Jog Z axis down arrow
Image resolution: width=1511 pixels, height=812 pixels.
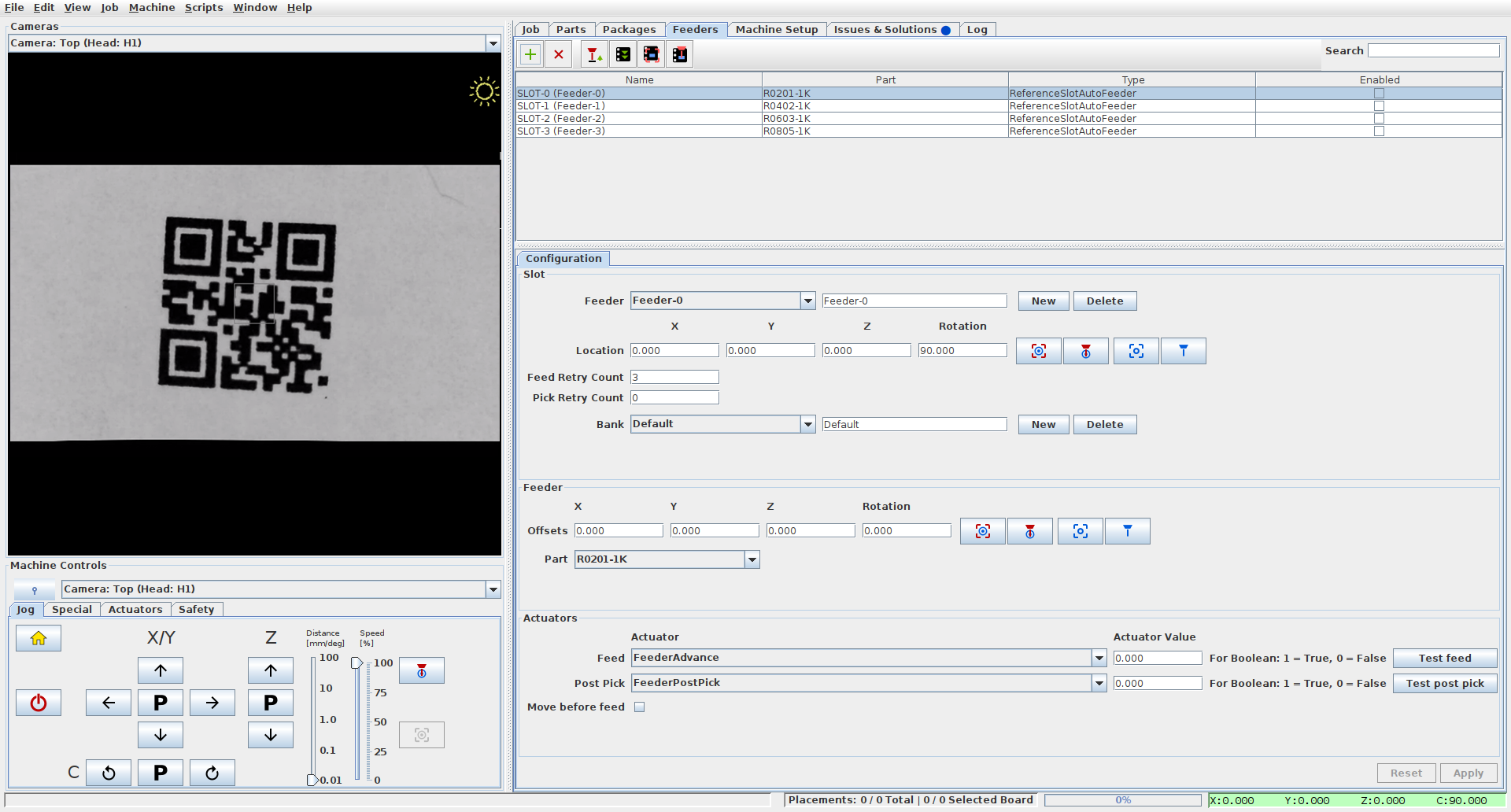tap(271, 735)
